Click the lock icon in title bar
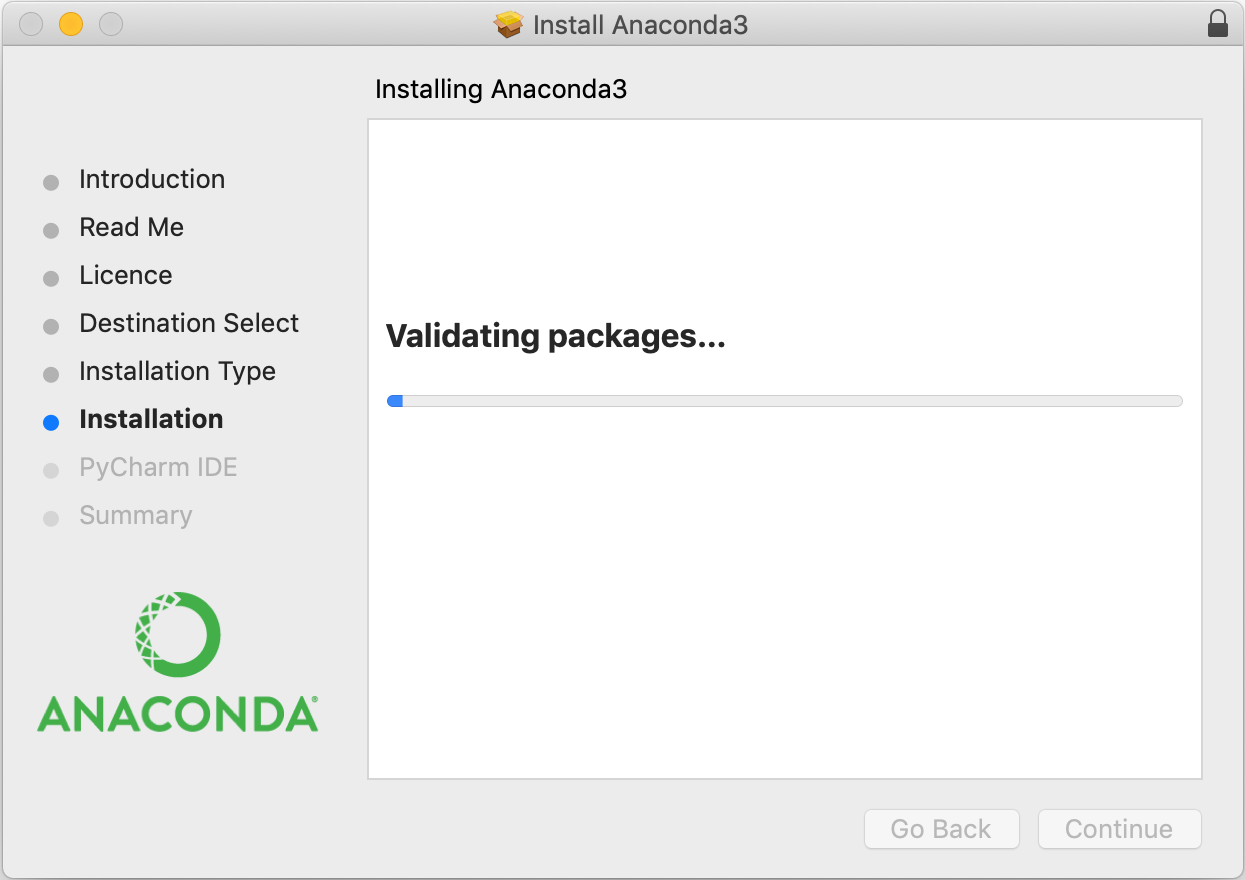The width and height of the screenshot is (1245, 880). pyautogui.click(x=1217, y=24)
